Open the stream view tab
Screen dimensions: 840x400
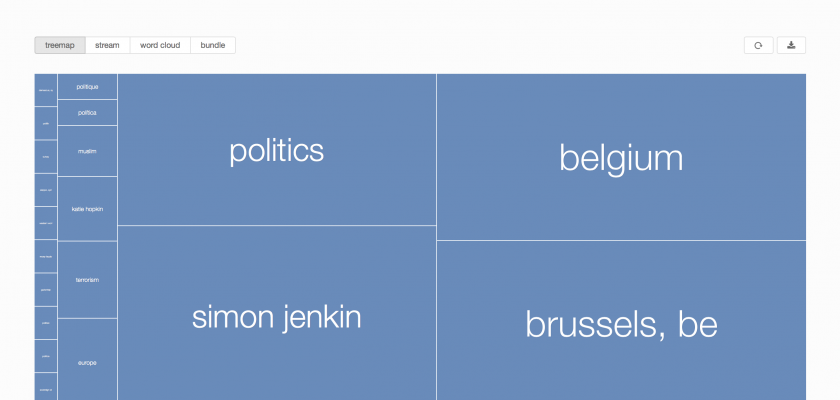(x=107, y=45)
